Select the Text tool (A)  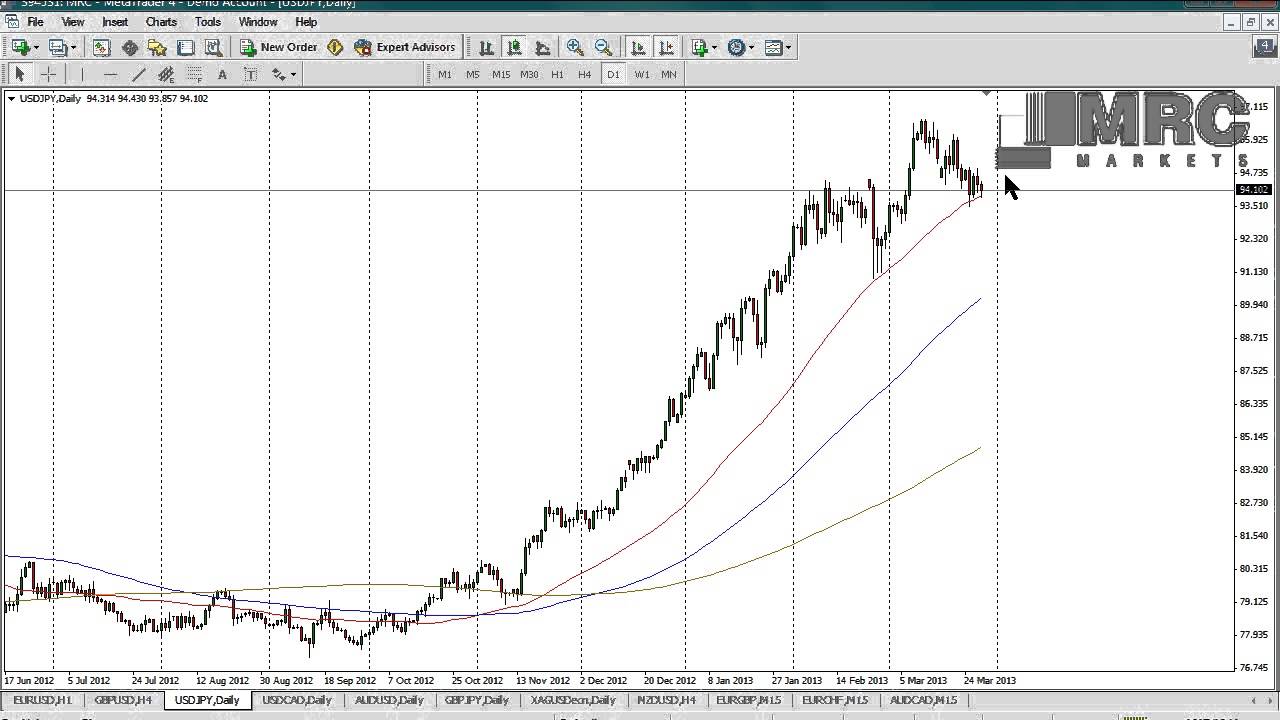click(222, 74)
